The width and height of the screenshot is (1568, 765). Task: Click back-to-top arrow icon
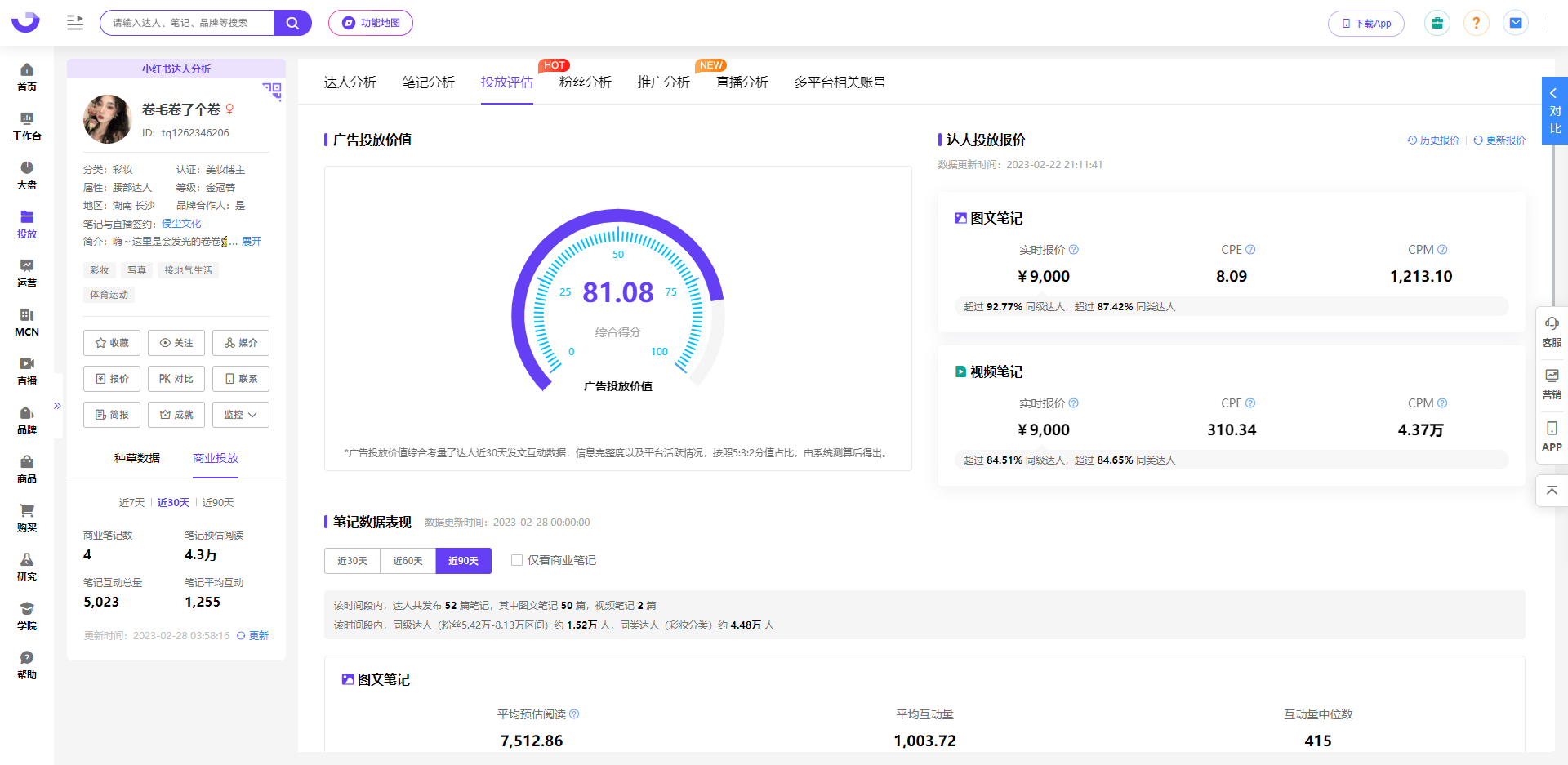click(1552, 491)
